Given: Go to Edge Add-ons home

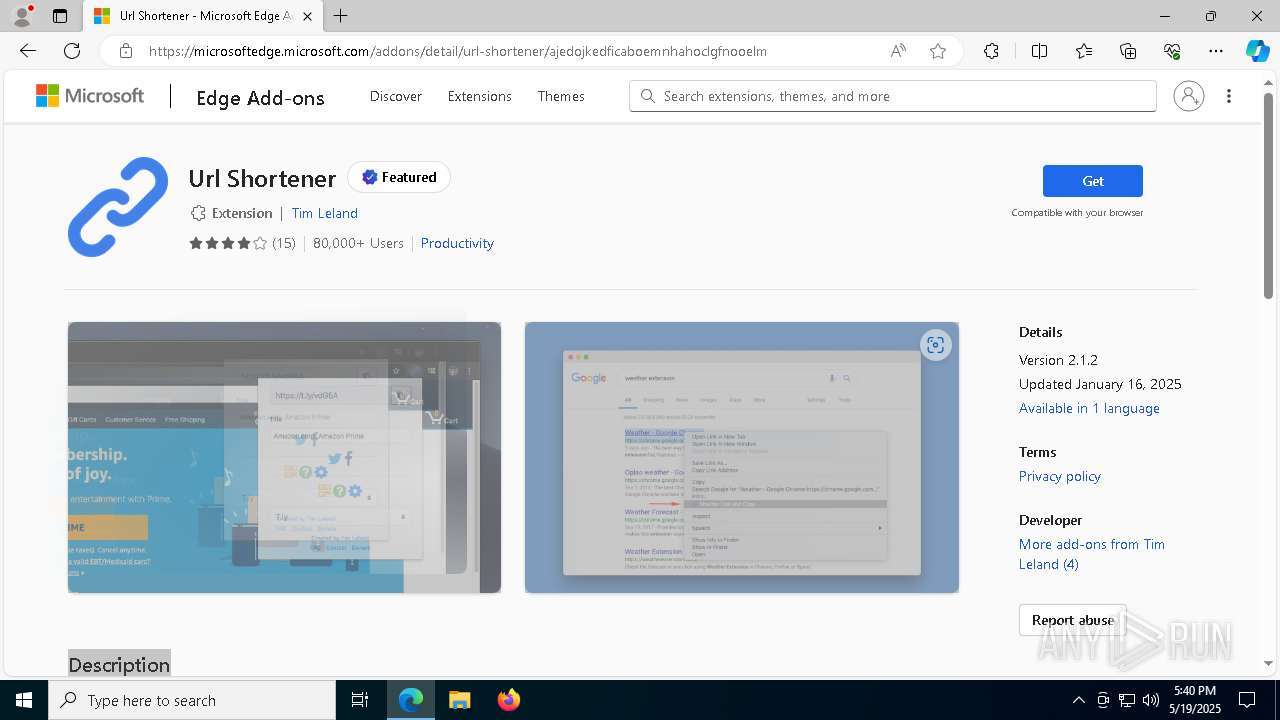Looking at the screenshot, I should click(260, 97).
